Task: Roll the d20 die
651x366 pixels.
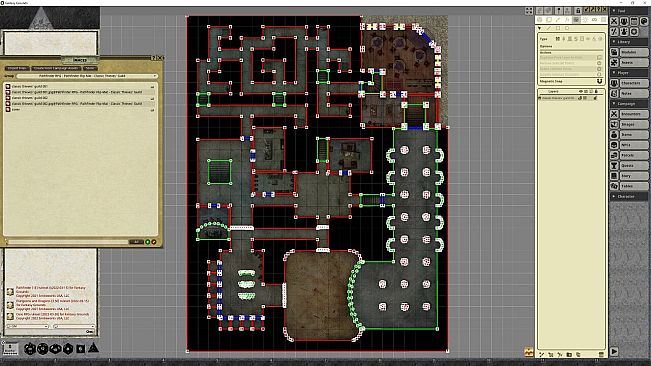Action: click(30, 349)
